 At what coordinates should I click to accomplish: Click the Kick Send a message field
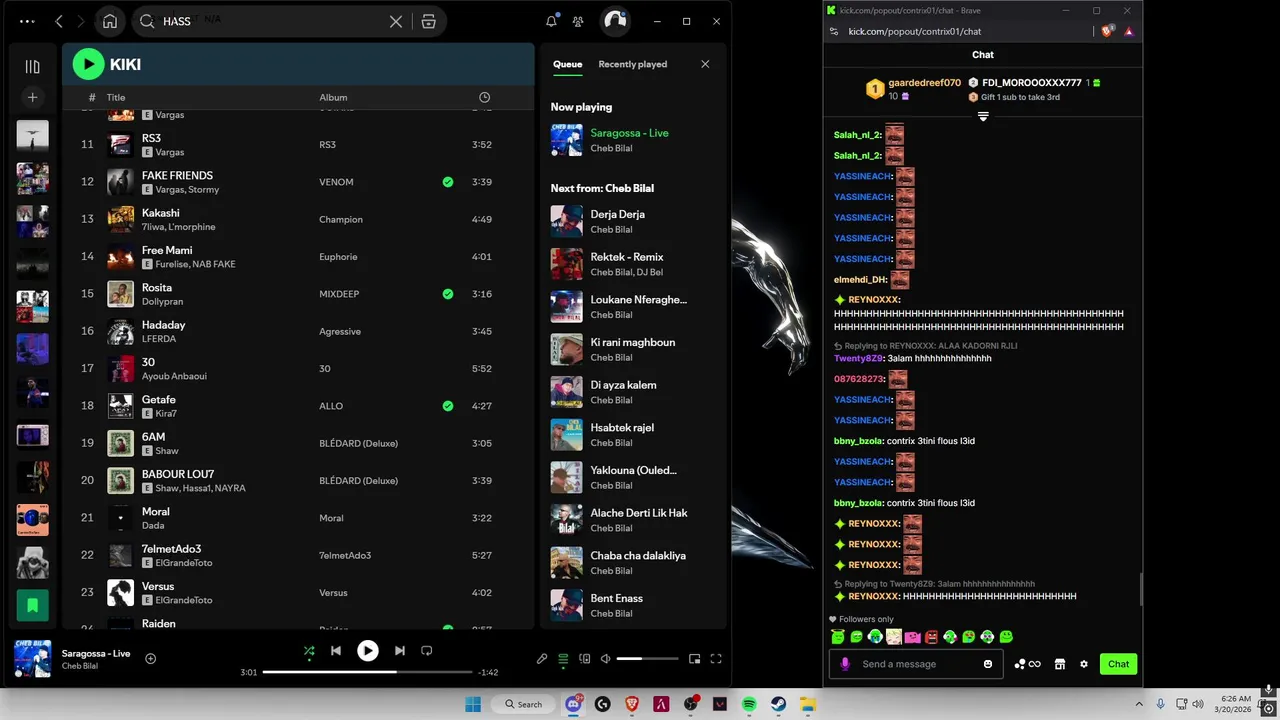coord(917,664)
